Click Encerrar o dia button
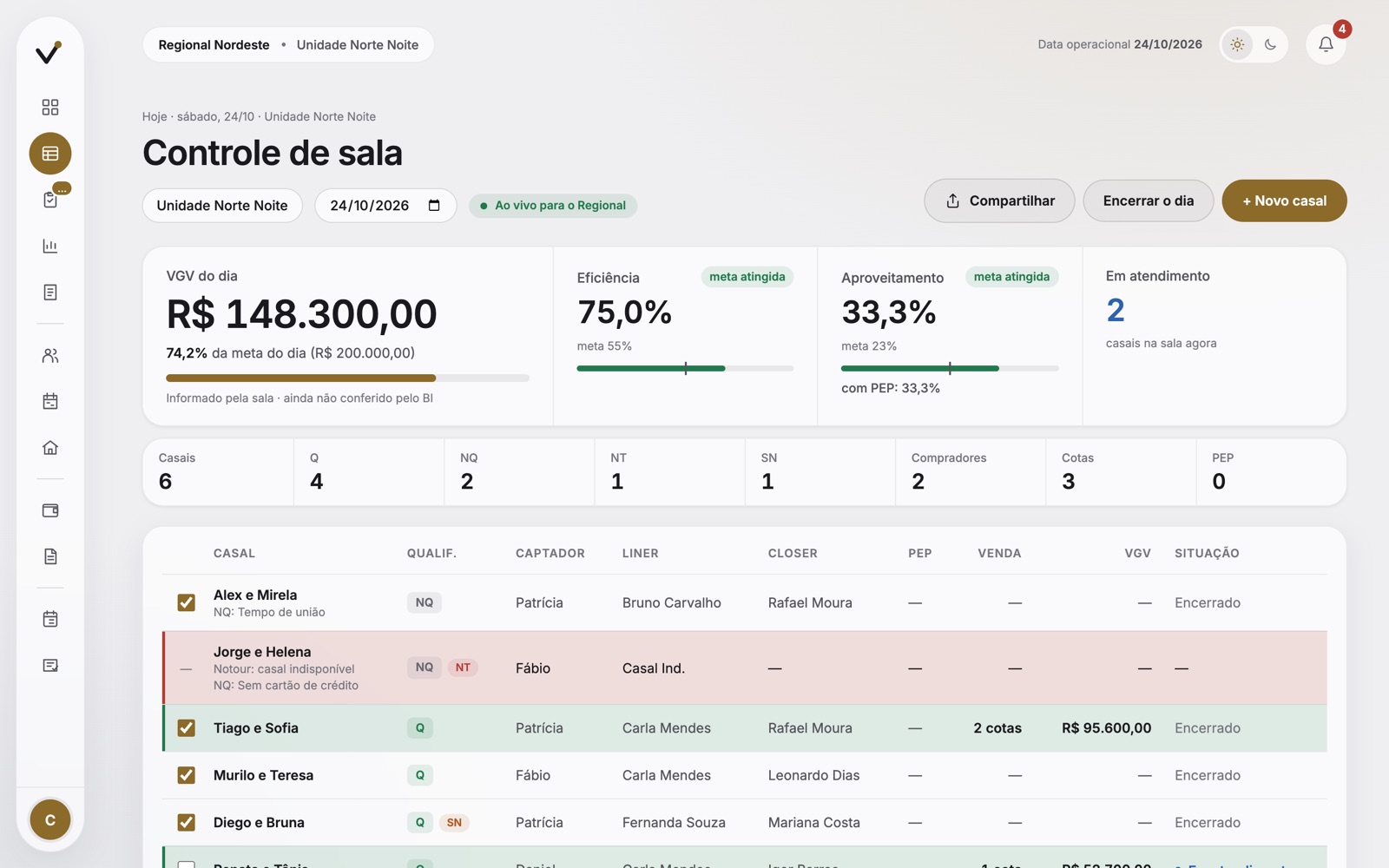 [1148, 201]
